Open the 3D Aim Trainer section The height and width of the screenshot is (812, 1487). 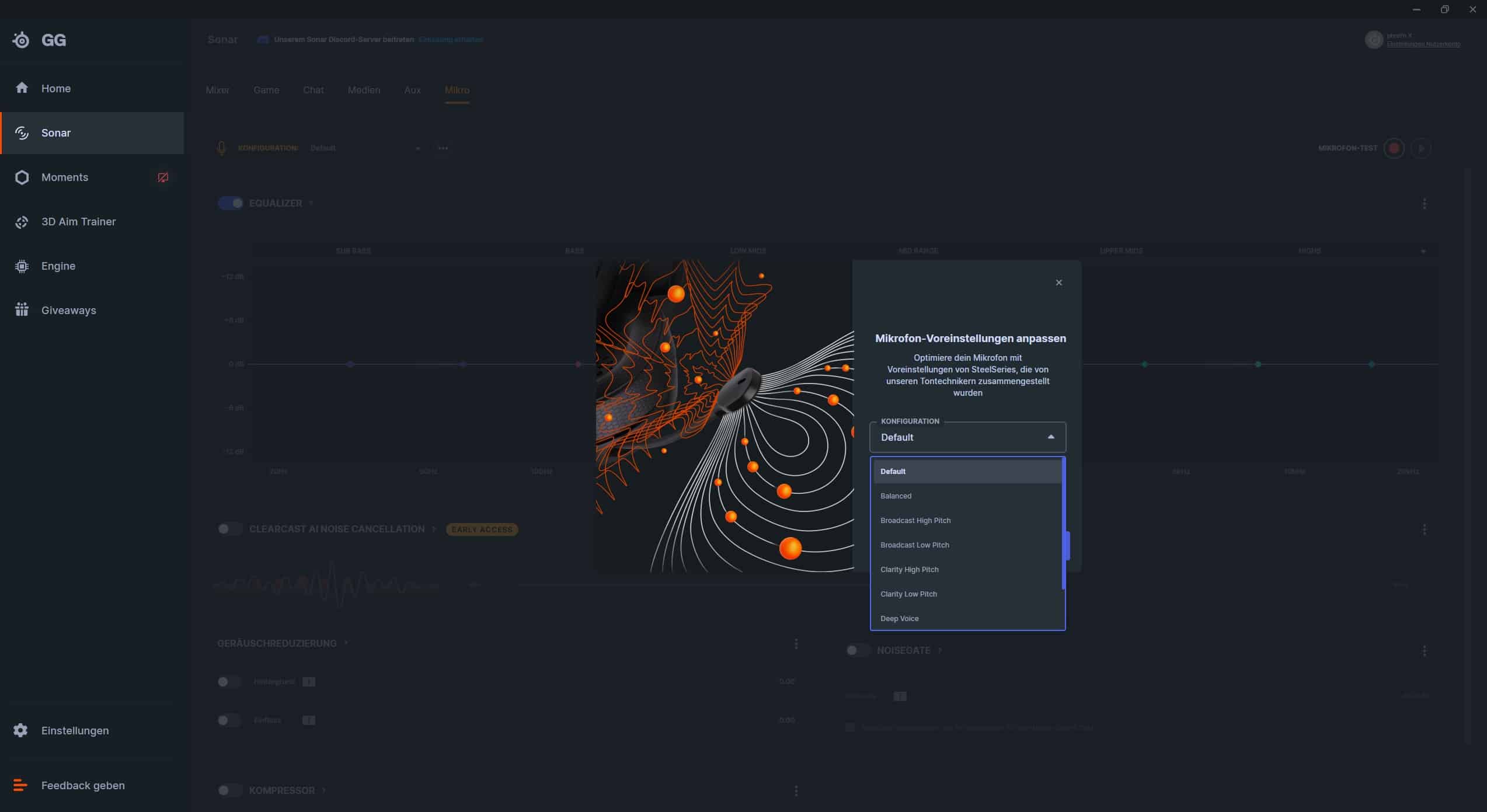(x=78, y=222)
